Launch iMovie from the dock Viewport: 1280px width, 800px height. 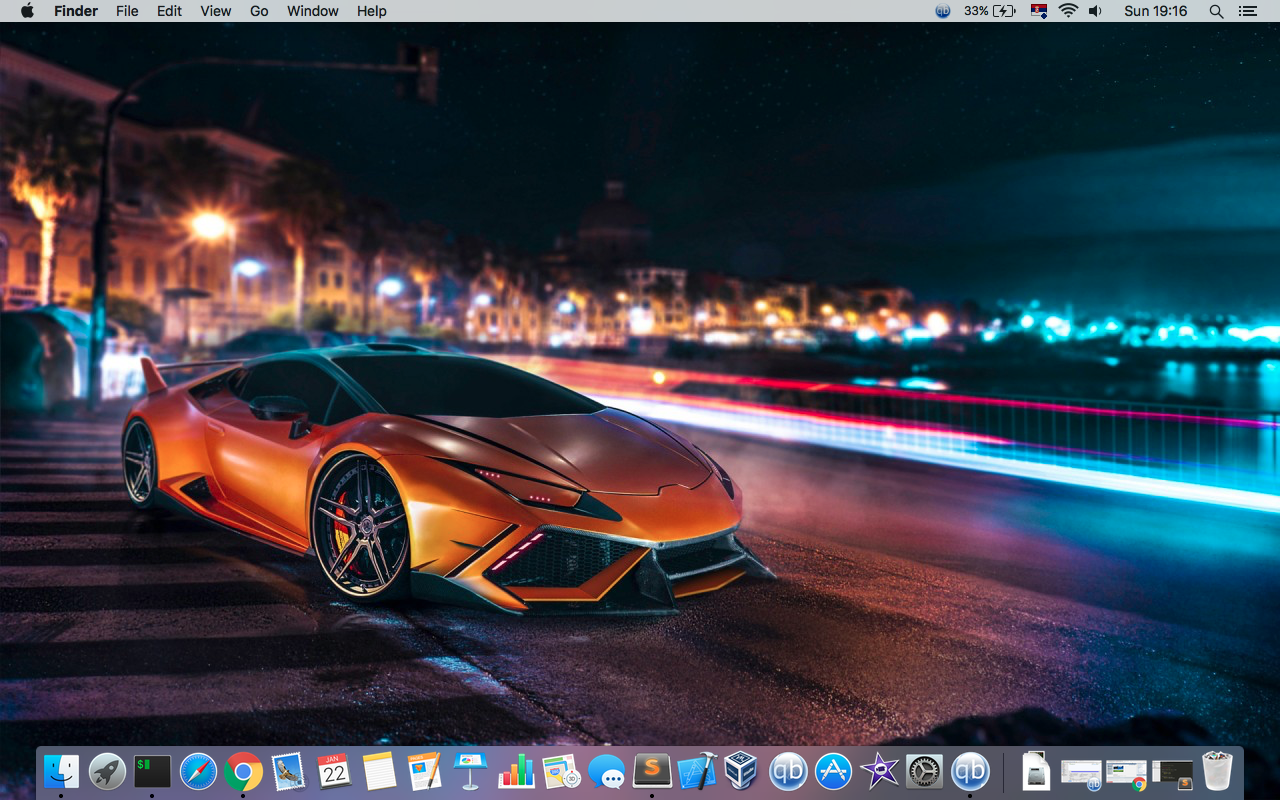point(879,771)
